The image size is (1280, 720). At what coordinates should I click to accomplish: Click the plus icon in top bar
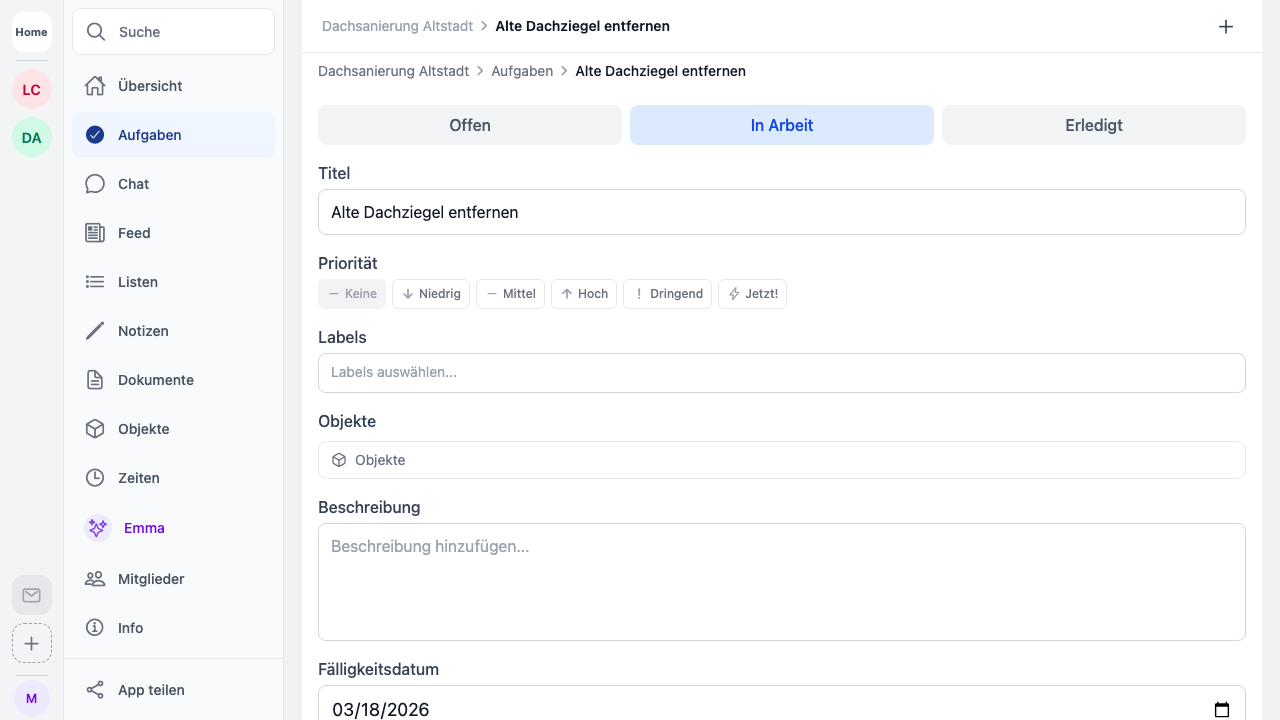click(1226, 27)
